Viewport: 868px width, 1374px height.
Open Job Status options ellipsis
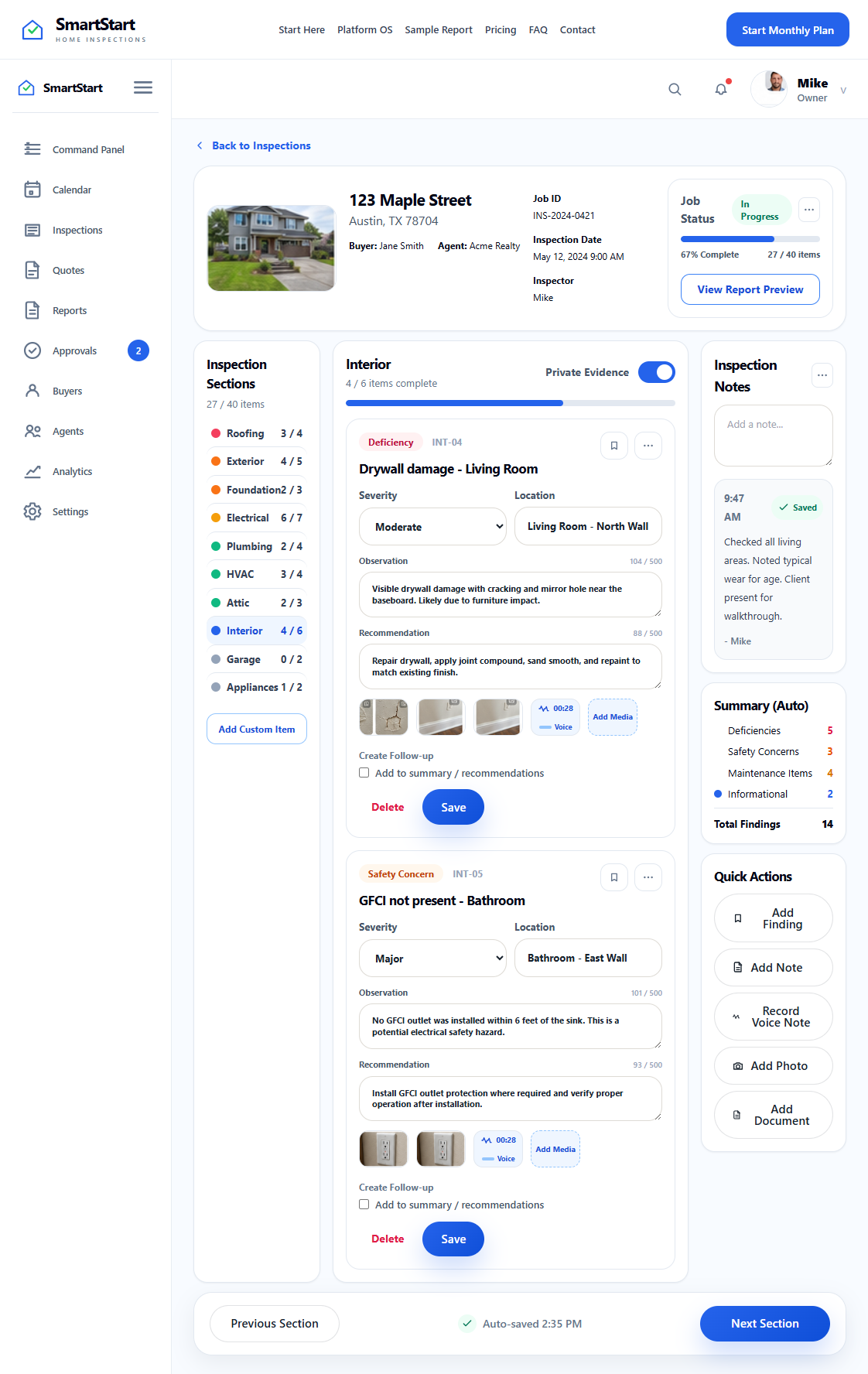tap(809, 210)
